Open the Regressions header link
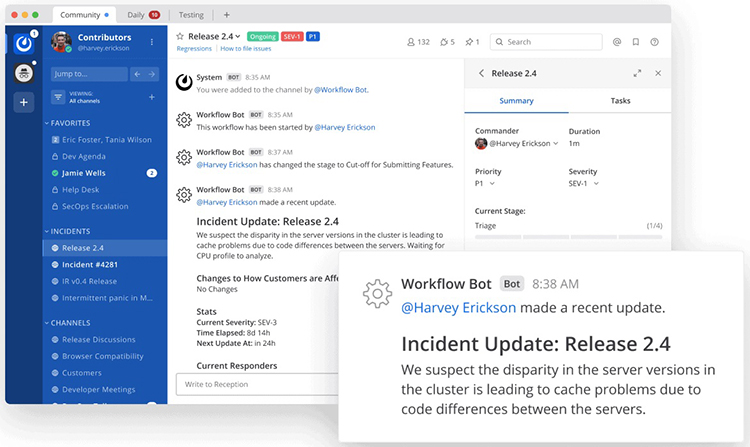Image resolution: width=750 pixels, height=447 pixels. (x=194, y=49)
